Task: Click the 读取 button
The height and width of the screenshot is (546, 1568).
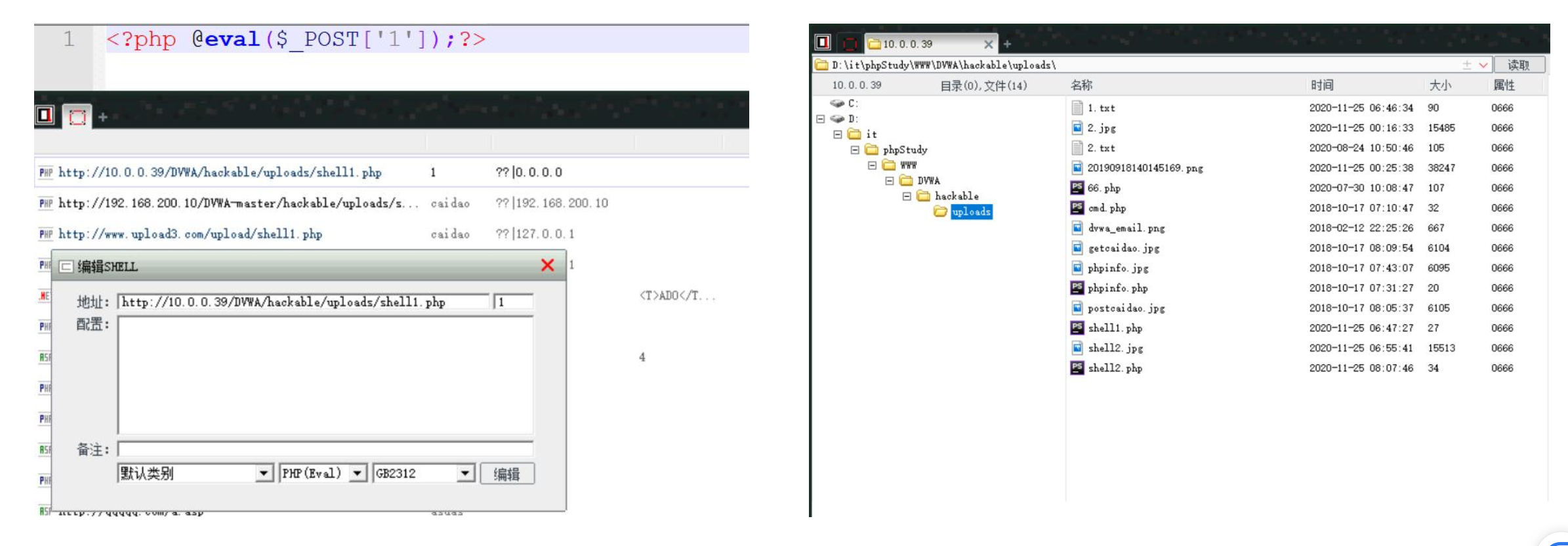Action: (1519, 65)
